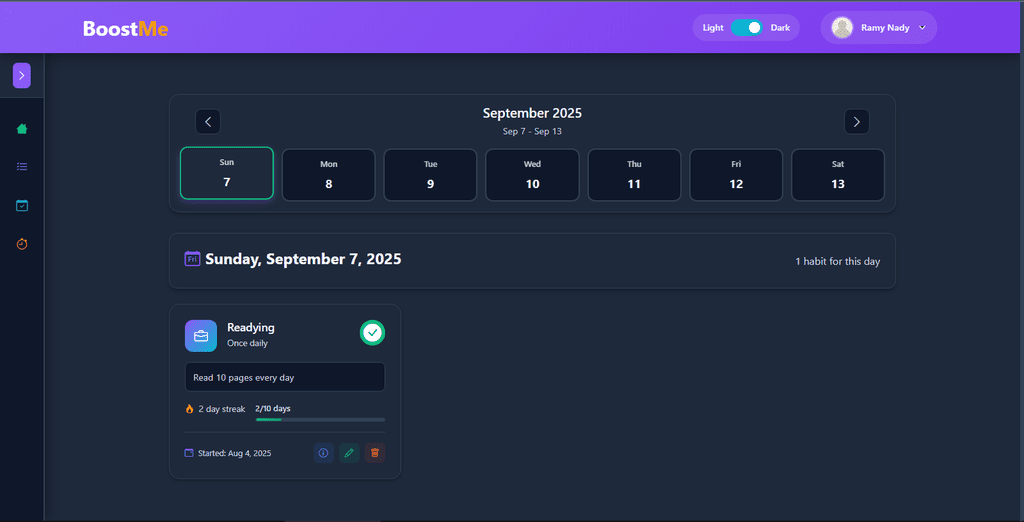Viewport: 1024px width, 522px height.
Task: Click '1 habit for this day' text
Action: (837, 261)
